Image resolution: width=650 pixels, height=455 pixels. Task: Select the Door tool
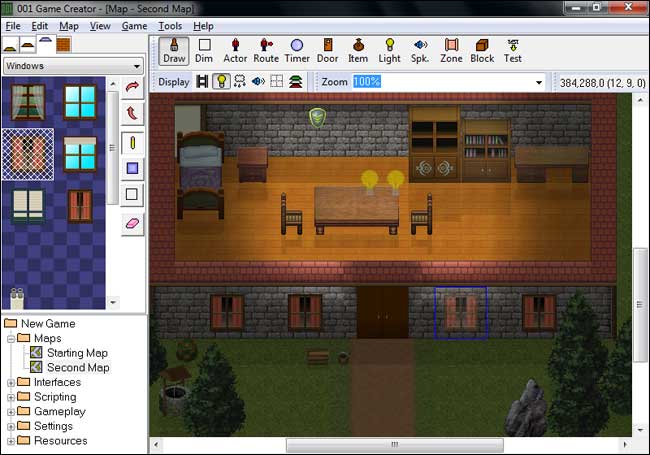327,50
